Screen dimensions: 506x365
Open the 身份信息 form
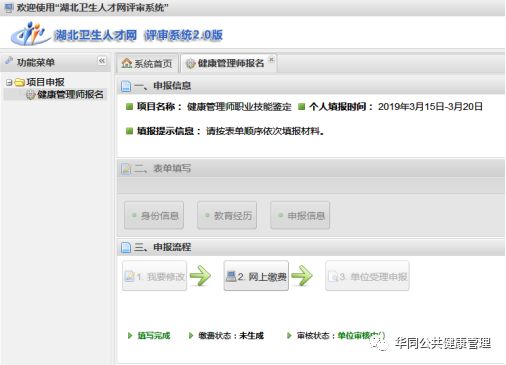point(154,215)
